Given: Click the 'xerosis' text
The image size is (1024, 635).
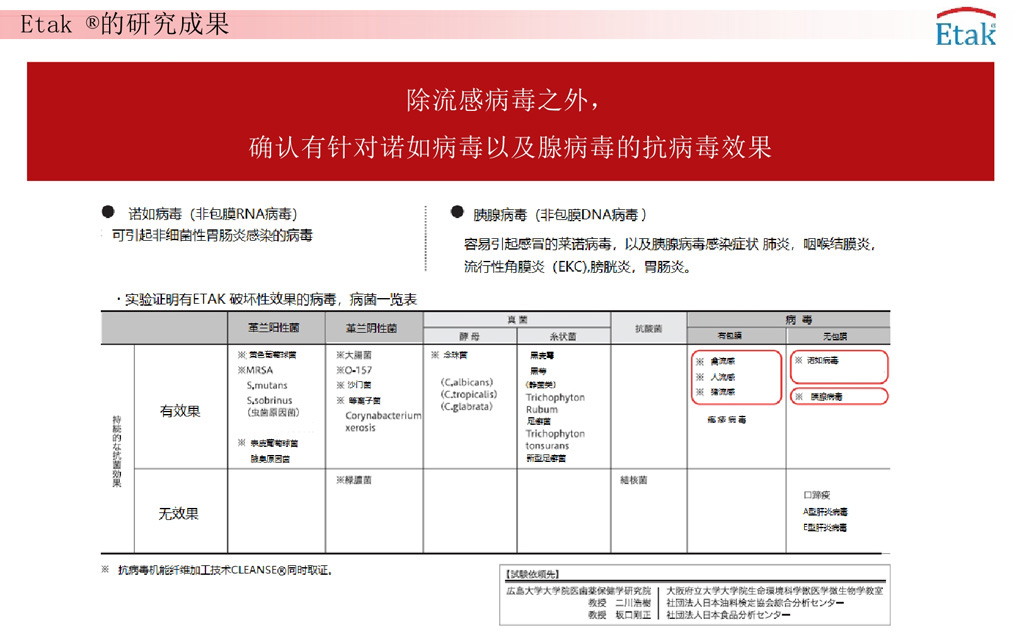Looking at the screenshot, I should pos(360,428).
